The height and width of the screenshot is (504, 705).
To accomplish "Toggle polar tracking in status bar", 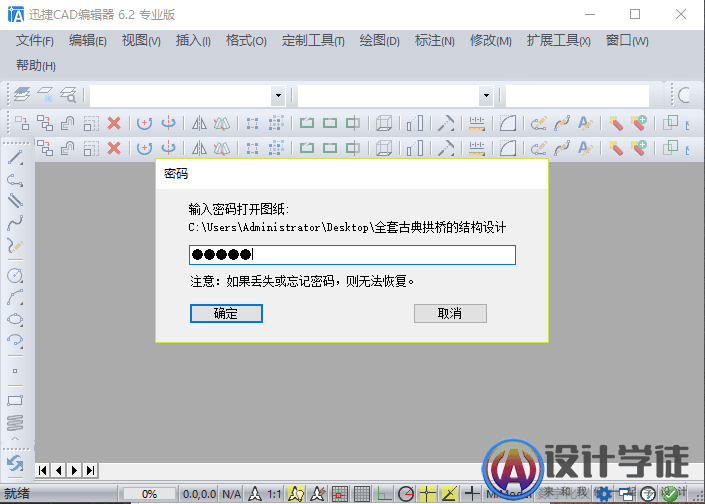I will click(x=406, y=494).
